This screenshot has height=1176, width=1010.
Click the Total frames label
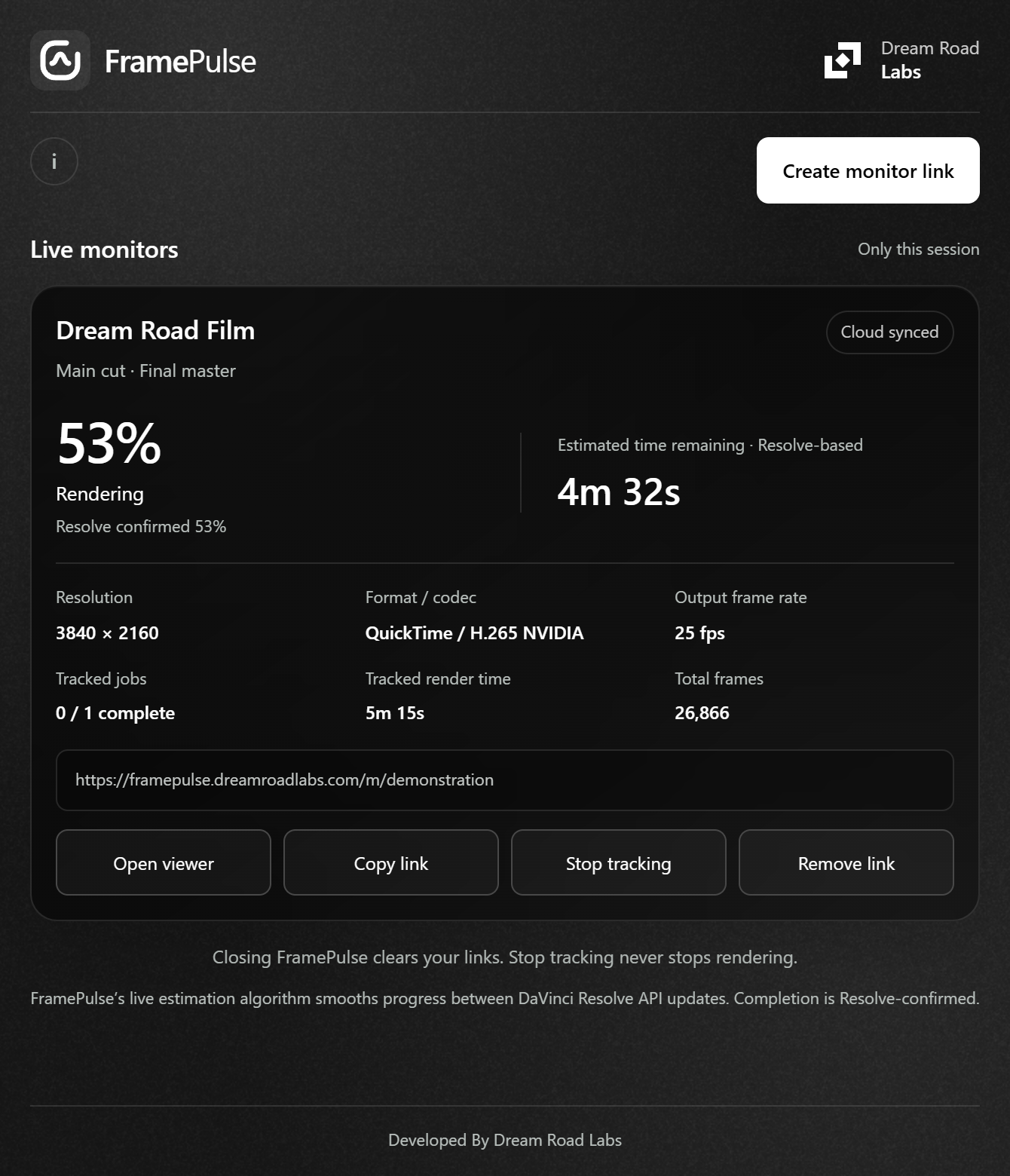pos(719,678)
